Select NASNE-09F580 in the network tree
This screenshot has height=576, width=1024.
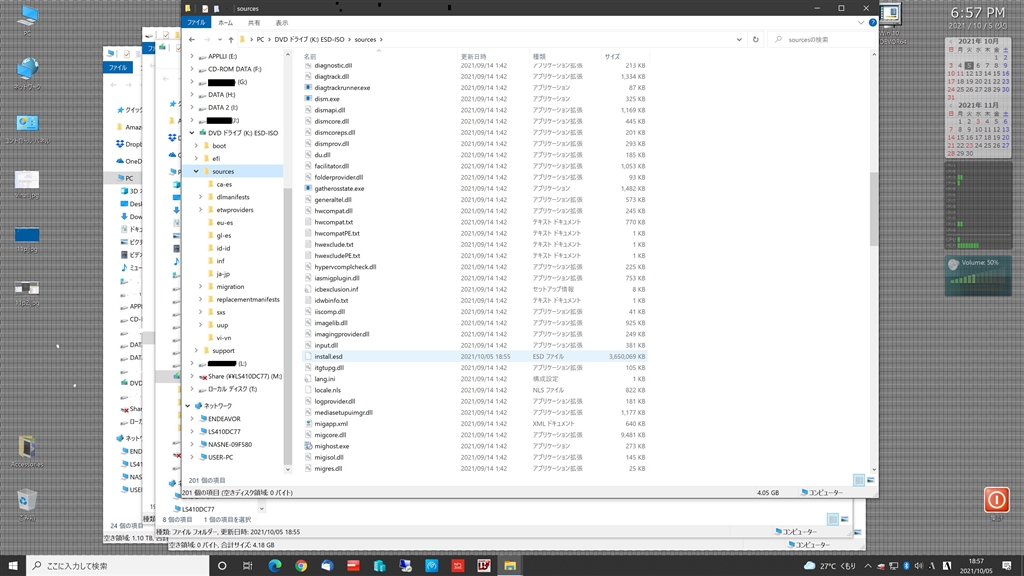point(230,445)
